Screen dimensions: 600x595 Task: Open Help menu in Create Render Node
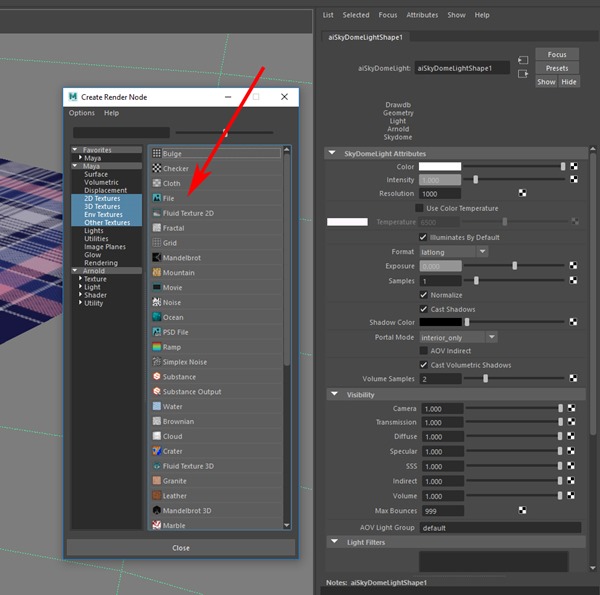coord(111,113)
